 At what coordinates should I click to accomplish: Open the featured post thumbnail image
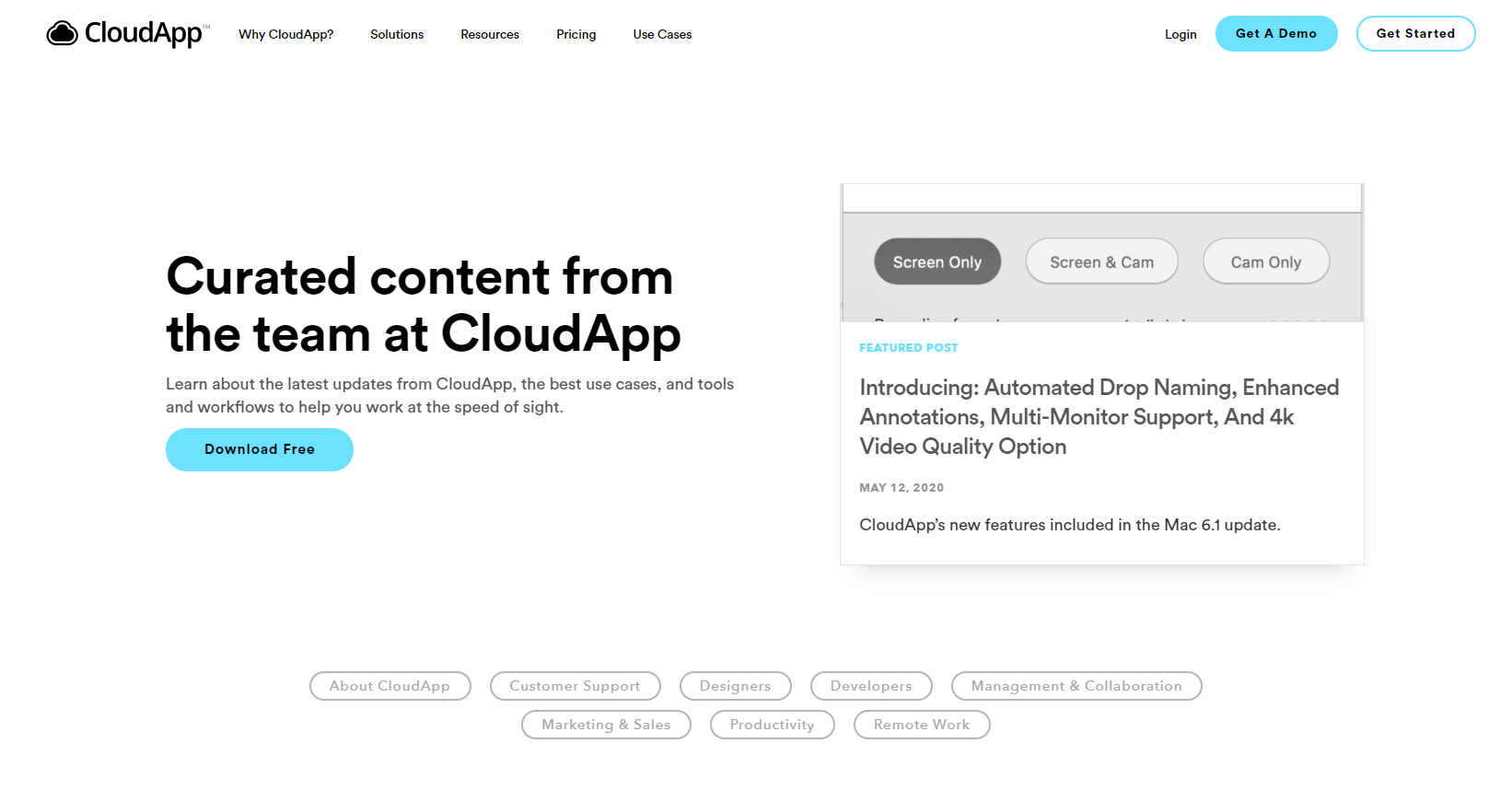pyautogui.click(x=1102, y=252)
